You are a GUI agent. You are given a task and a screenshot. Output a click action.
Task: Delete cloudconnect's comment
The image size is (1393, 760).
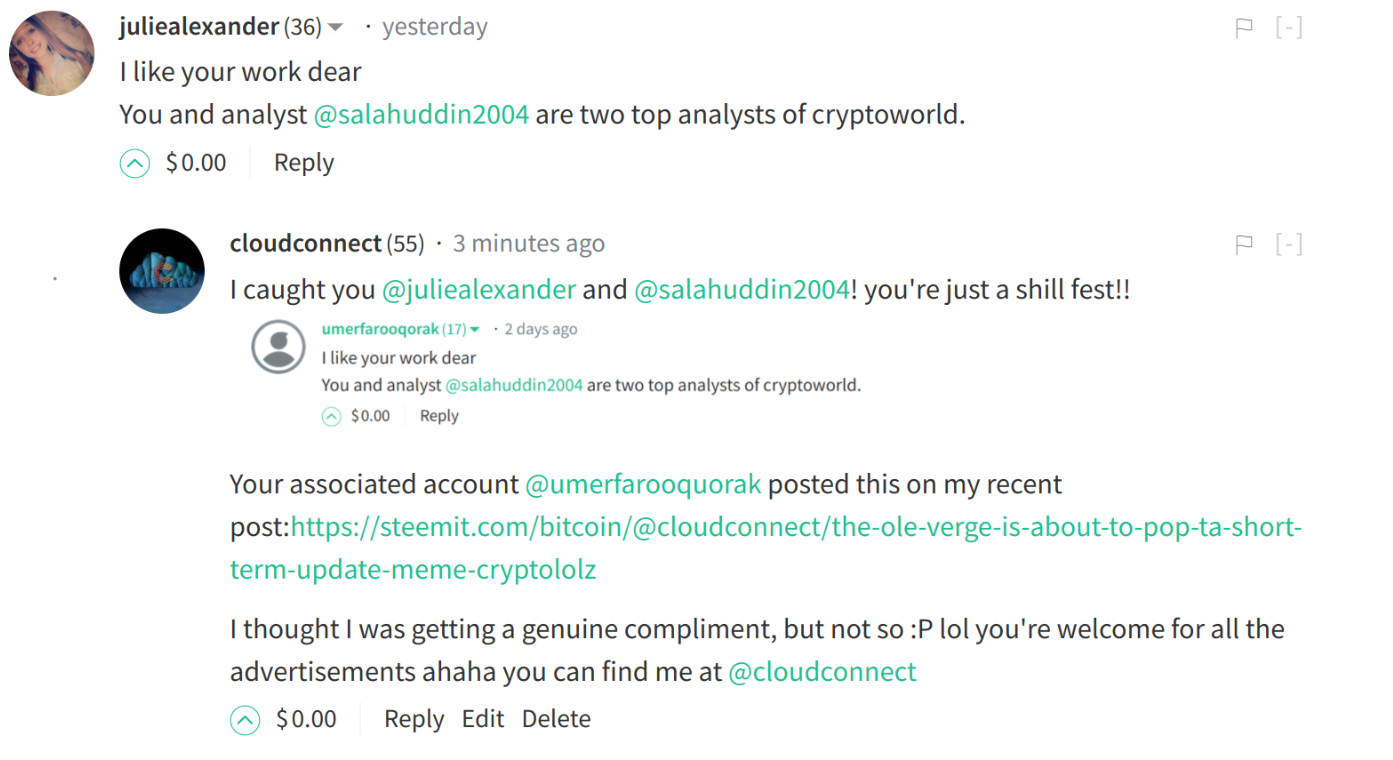coord(556,719)
